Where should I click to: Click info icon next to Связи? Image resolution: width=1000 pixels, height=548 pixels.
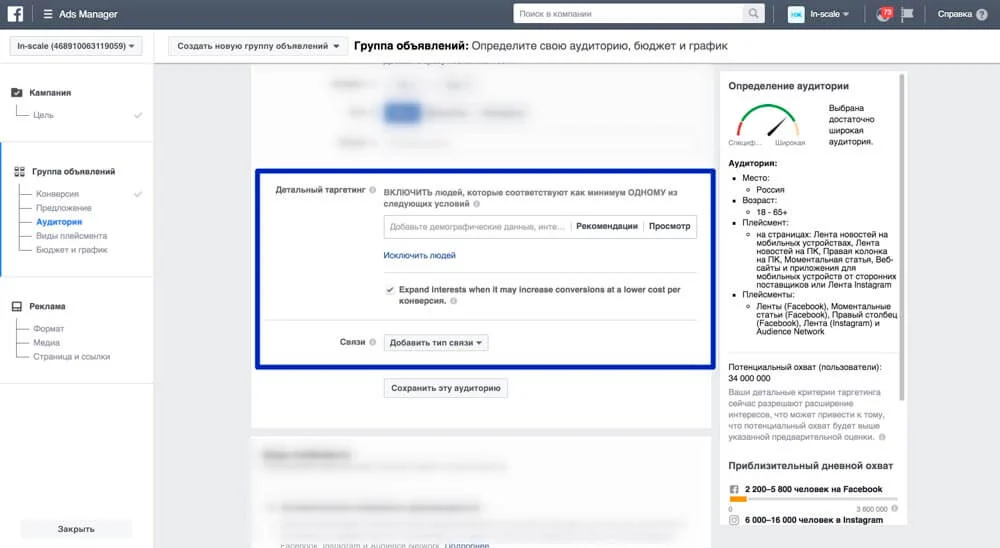click(372, 343)
